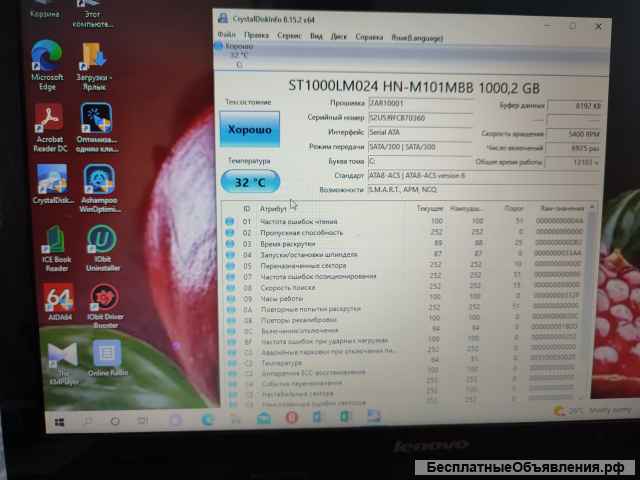Click the Режим передачи SATA/300 field

point(420,147)
